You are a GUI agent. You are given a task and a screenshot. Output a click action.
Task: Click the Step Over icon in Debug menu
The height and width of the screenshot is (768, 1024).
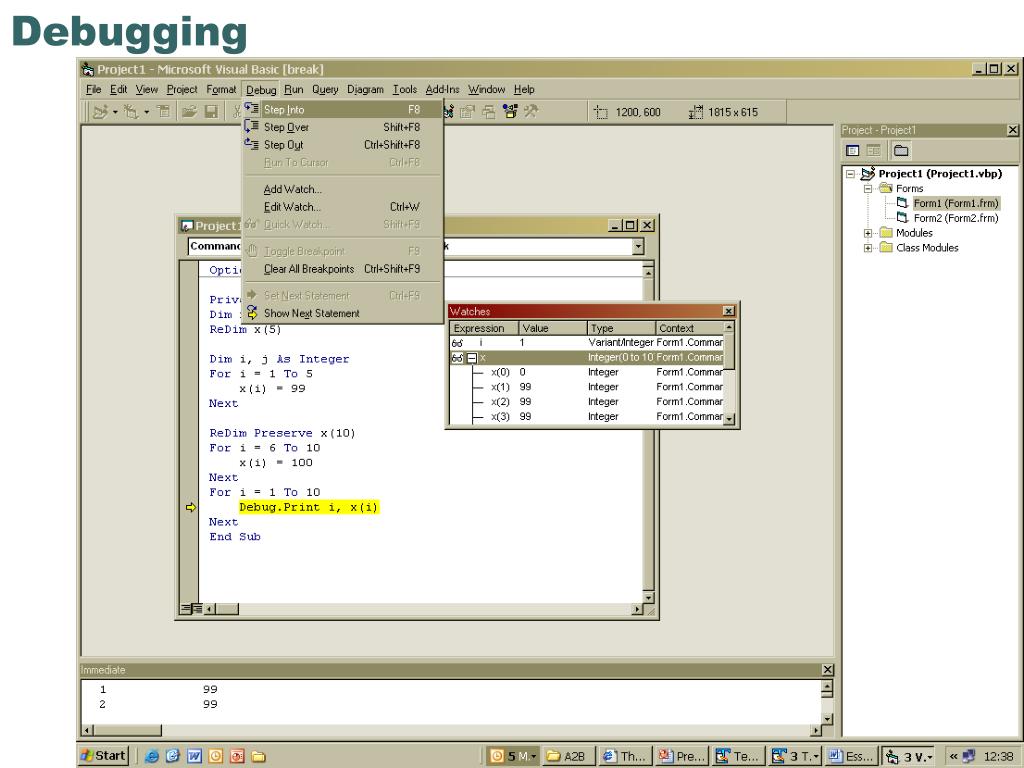point(251,126)
